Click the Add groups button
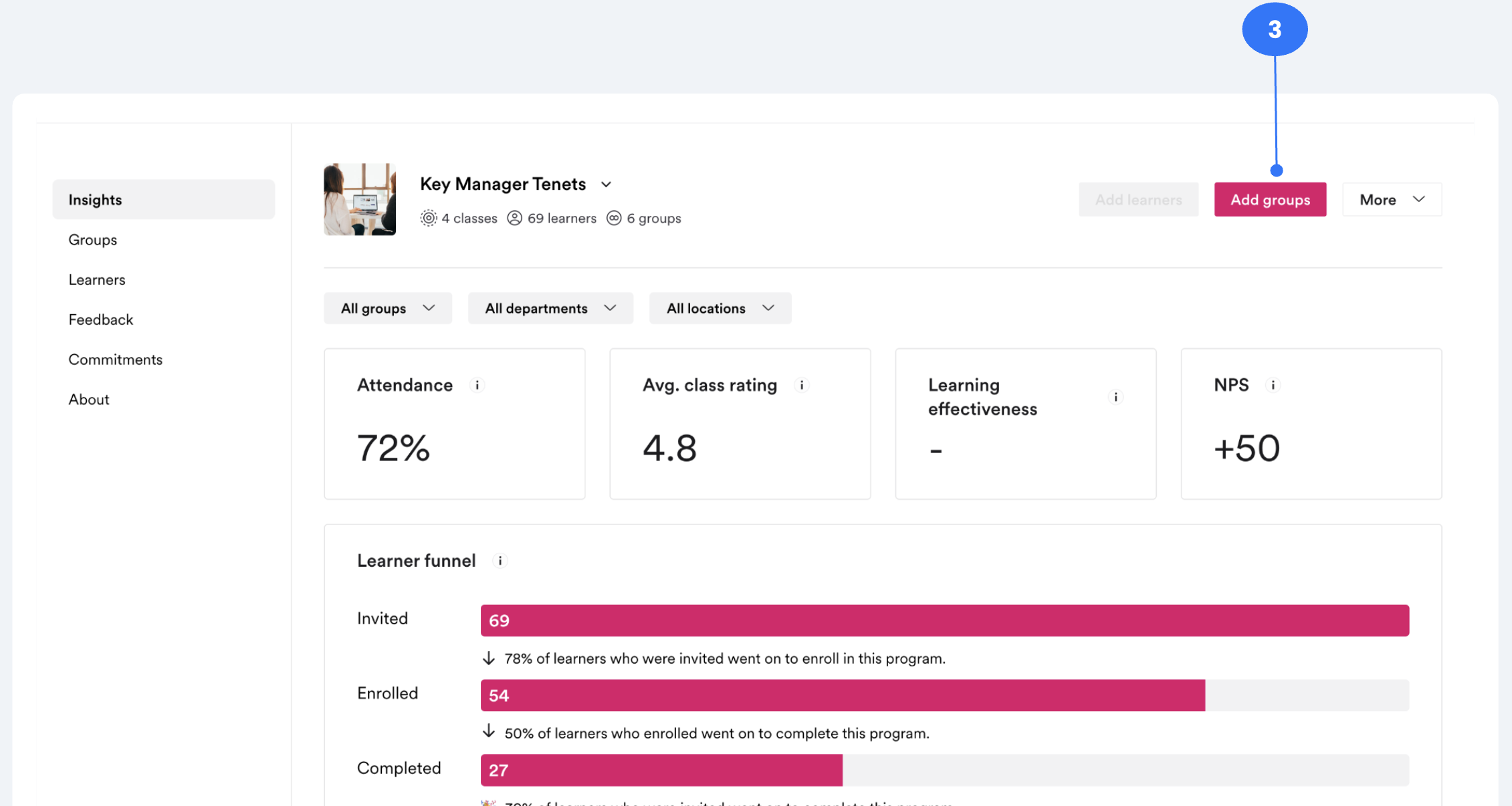This screenshot has height=806, width=1512. click(x=1270, y=199)
